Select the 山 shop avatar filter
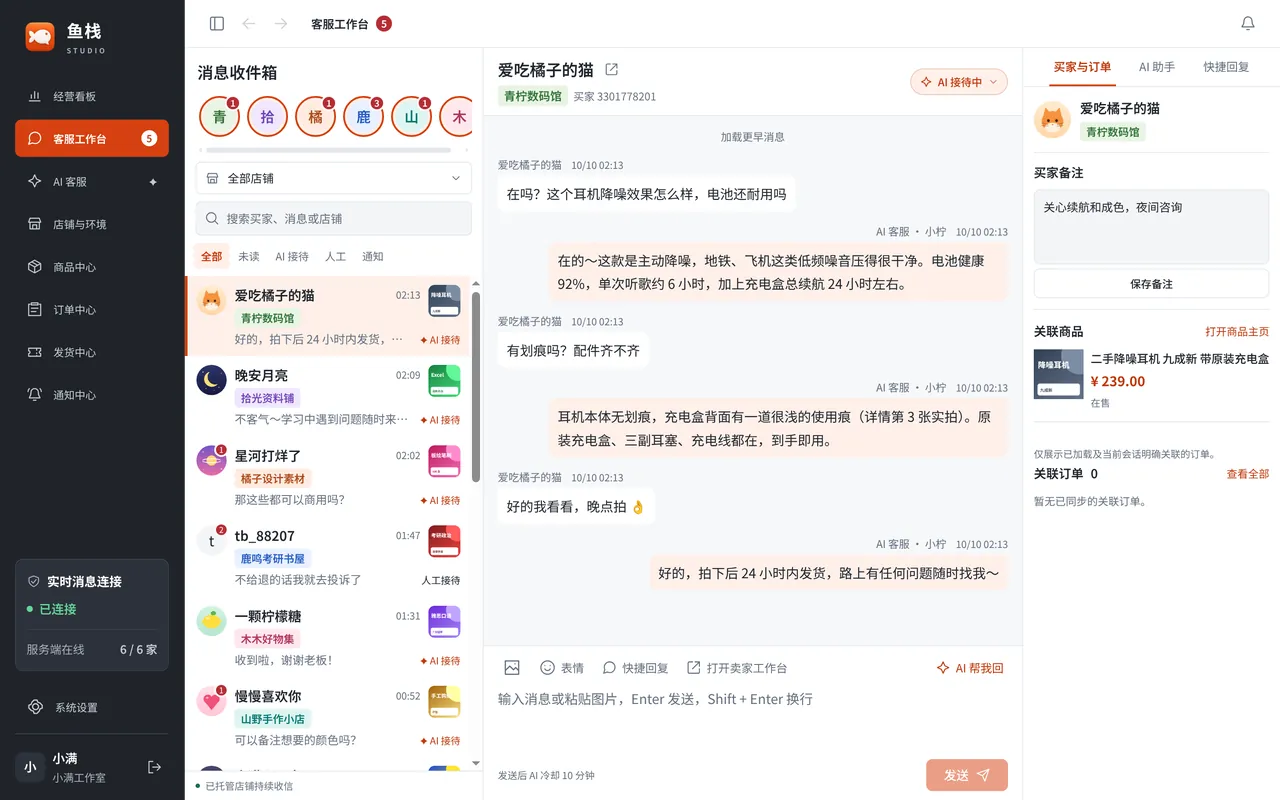Image resolution: width=1280 pixels, height=800 pixels. [411, 117]
